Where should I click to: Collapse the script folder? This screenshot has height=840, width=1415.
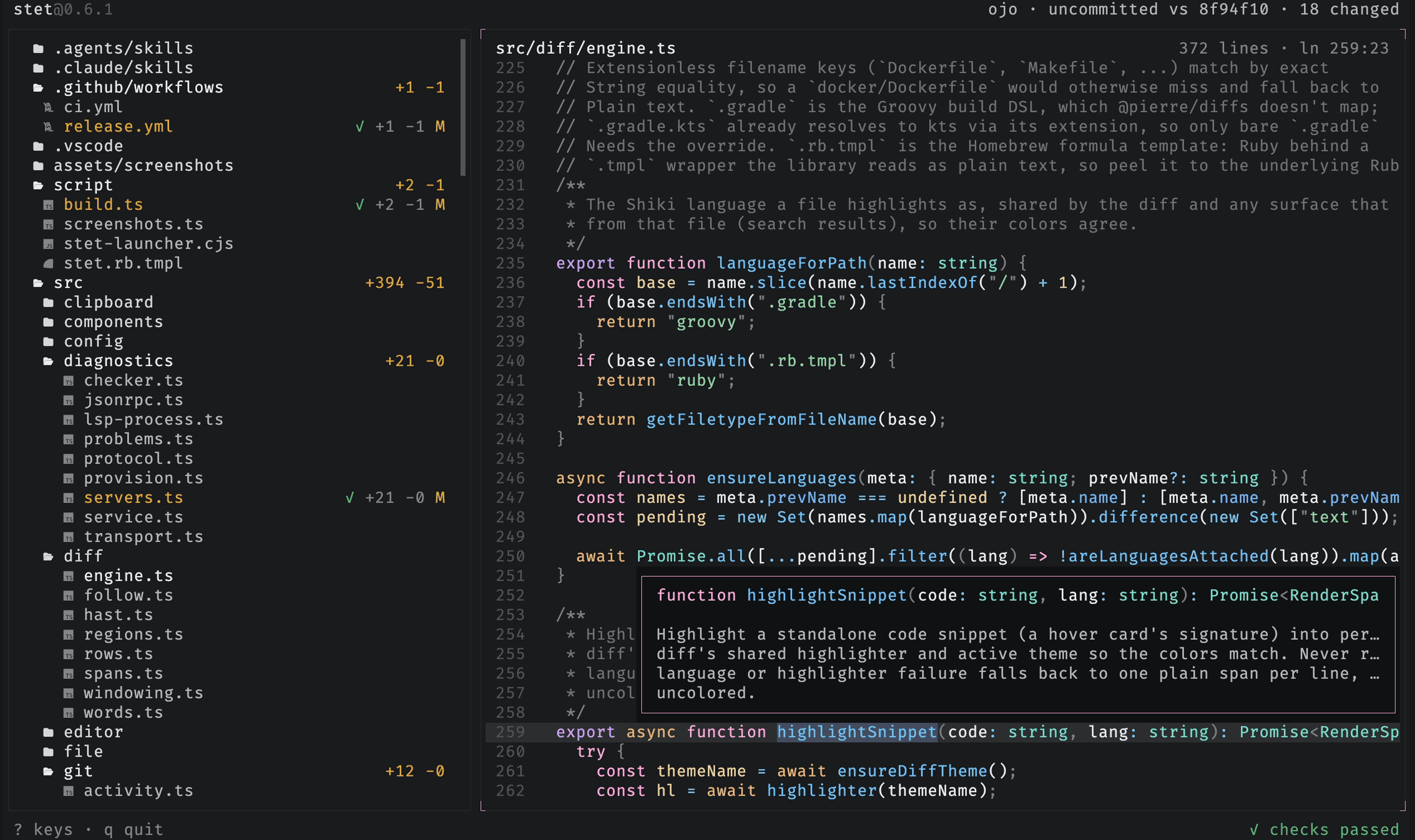39,186
